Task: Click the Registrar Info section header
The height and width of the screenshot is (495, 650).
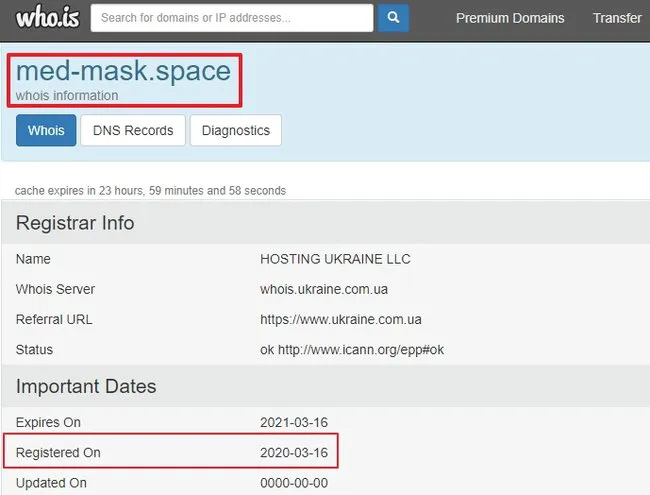Action: tap(75, 223)
